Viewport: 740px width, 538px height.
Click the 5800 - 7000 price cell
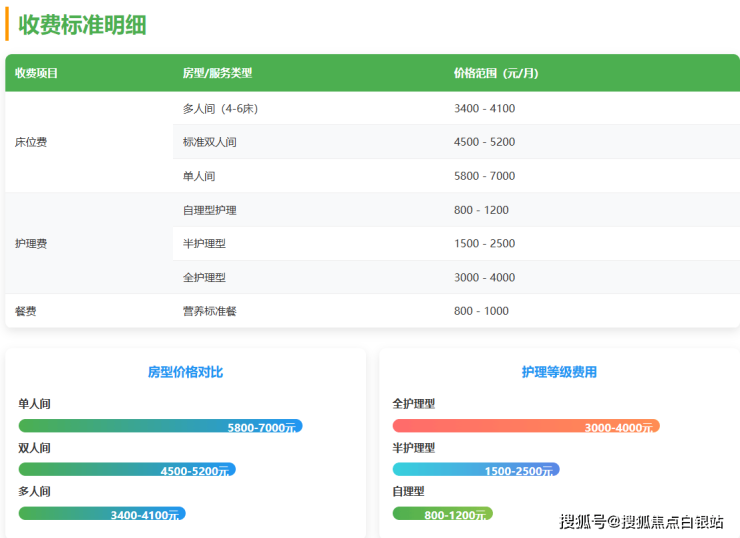point(484,176)
